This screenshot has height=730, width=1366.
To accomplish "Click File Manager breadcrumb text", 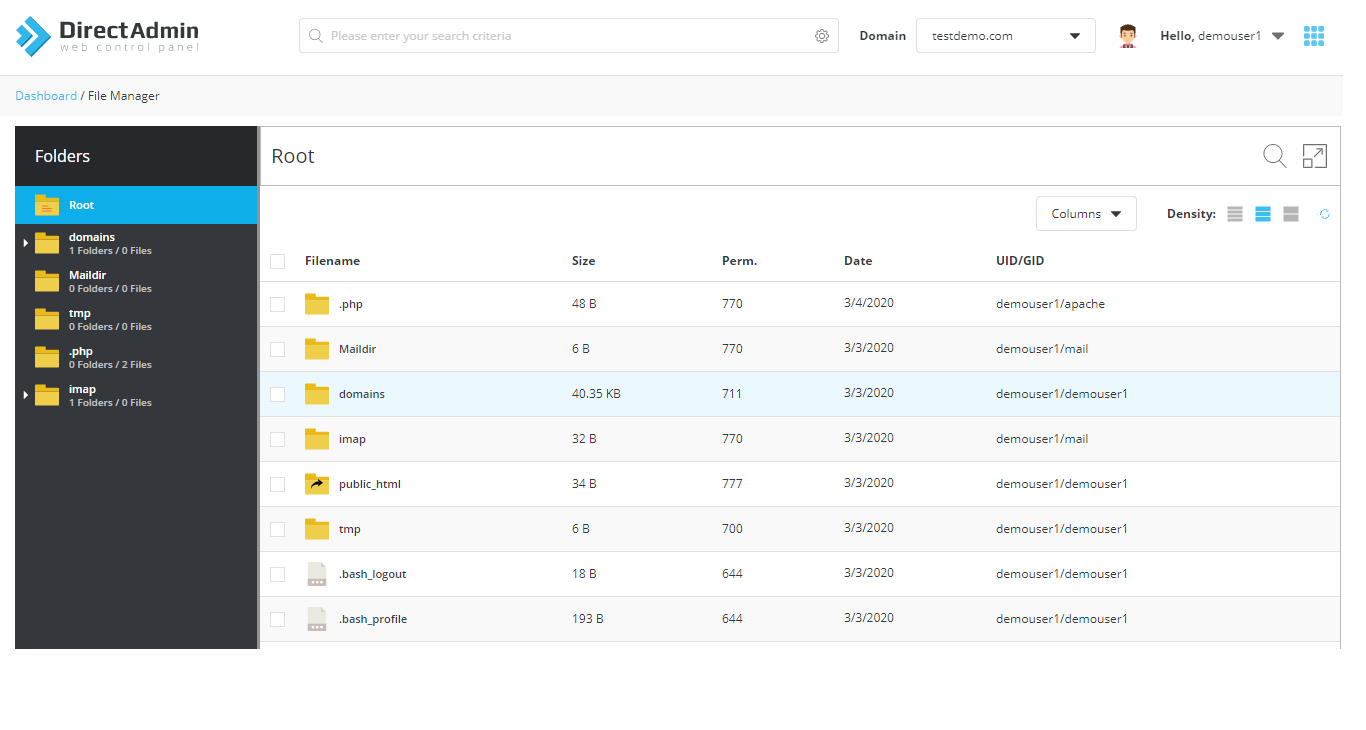I will coord(124,96).
